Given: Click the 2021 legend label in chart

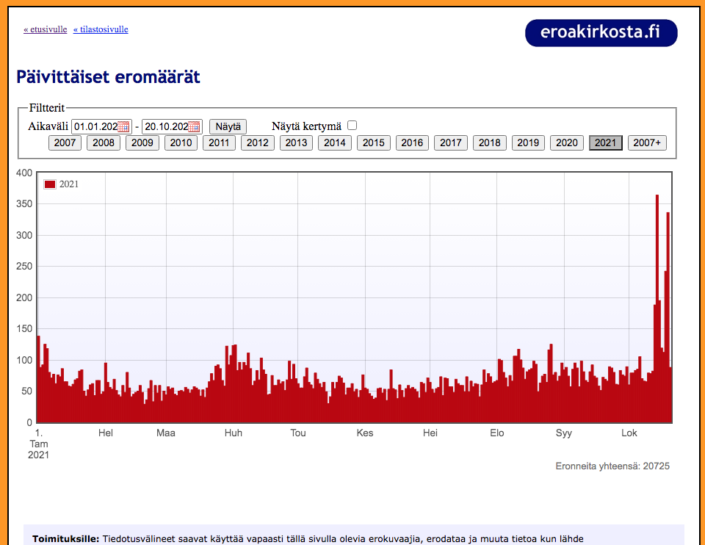Looking at the screenshot, I should point(69,184).
